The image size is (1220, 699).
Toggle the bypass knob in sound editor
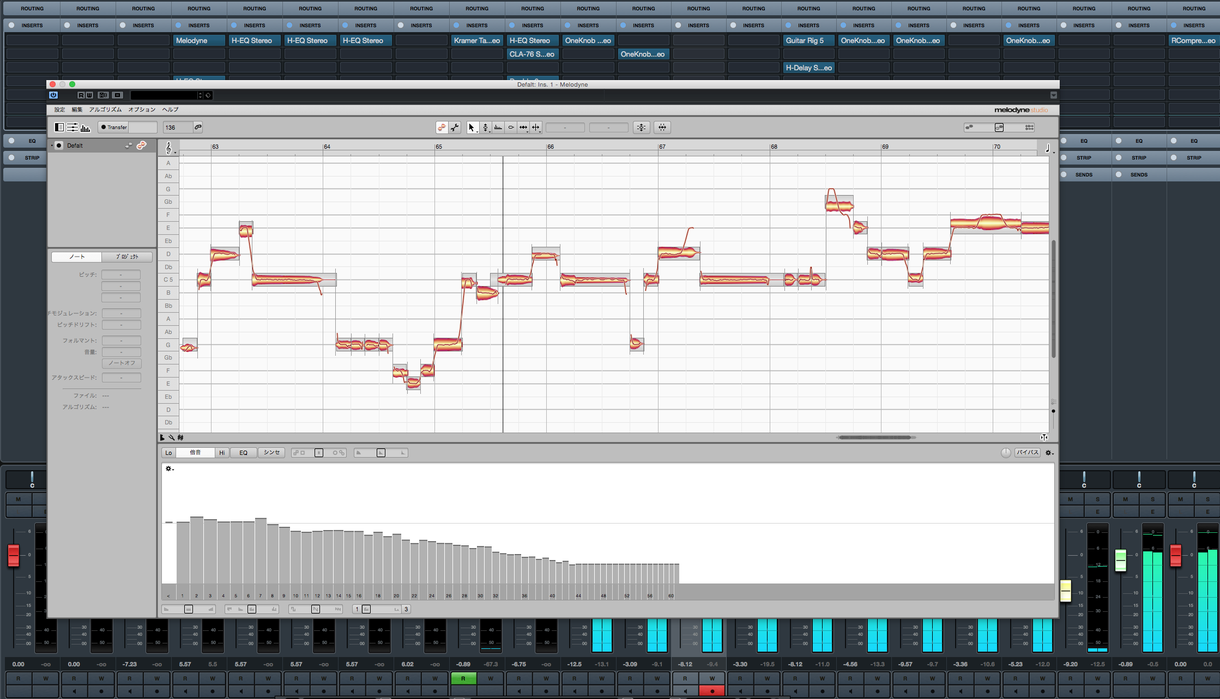(x=1006, y=453)
